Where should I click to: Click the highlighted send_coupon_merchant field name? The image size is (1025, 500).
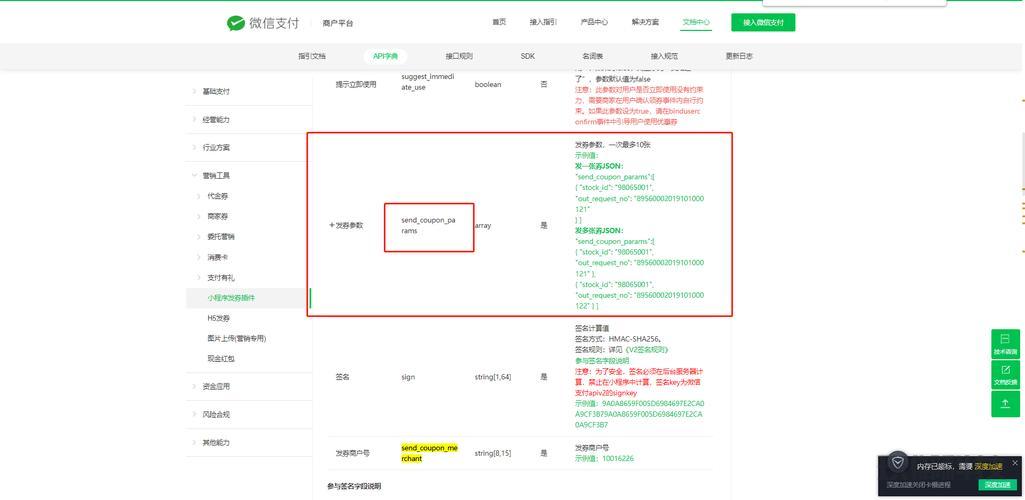429,454
